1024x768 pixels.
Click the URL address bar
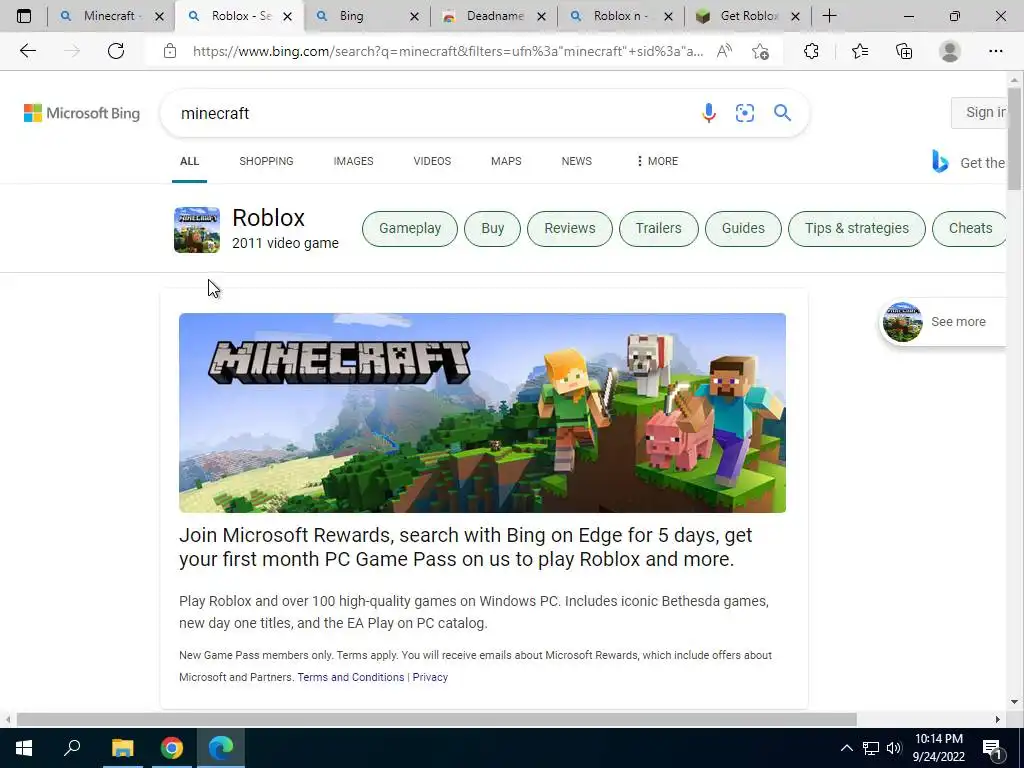[448, 51]
